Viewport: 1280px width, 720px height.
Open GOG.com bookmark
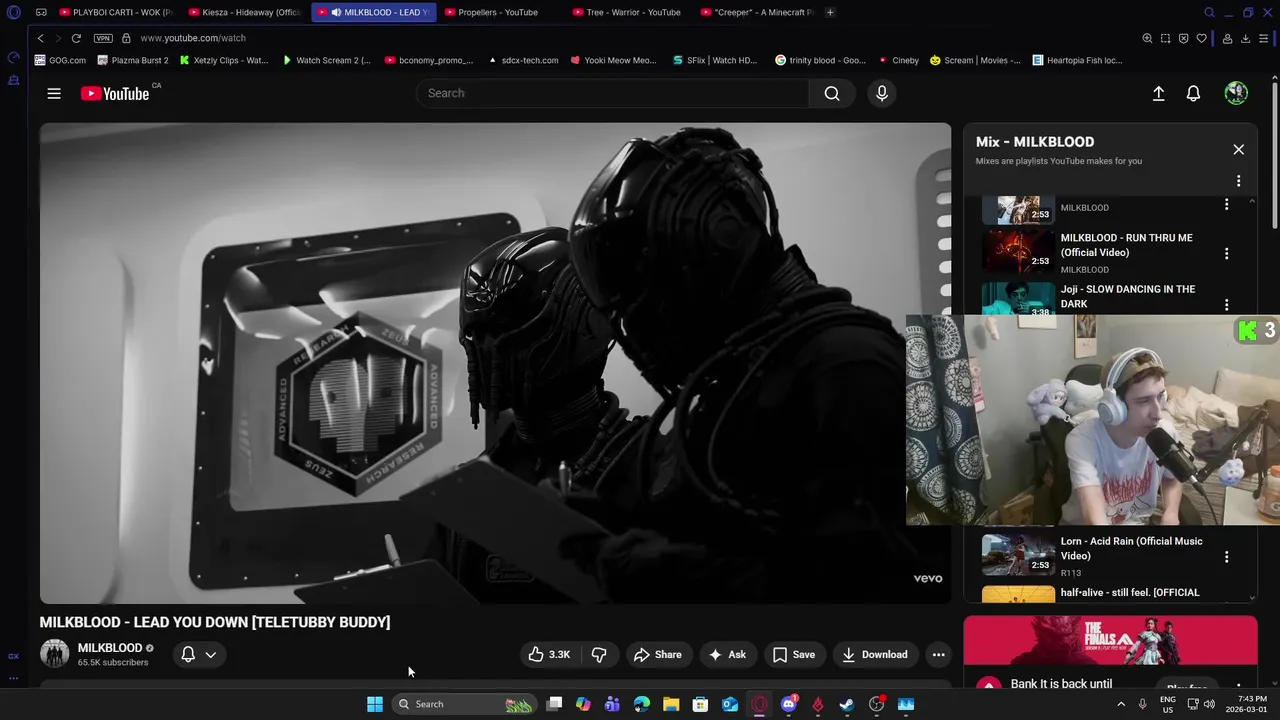coord(60,60)
